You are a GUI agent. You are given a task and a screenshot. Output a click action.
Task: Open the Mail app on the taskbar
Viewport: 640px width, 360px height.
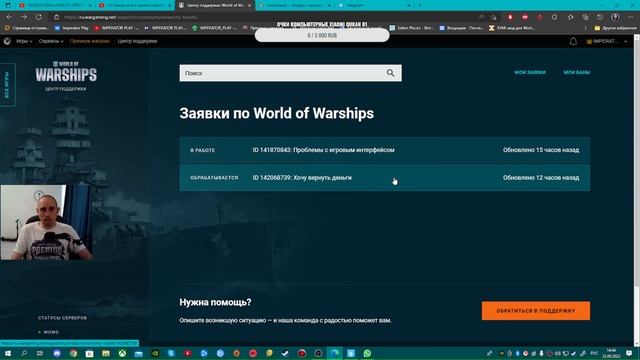(x=138, y=353)
